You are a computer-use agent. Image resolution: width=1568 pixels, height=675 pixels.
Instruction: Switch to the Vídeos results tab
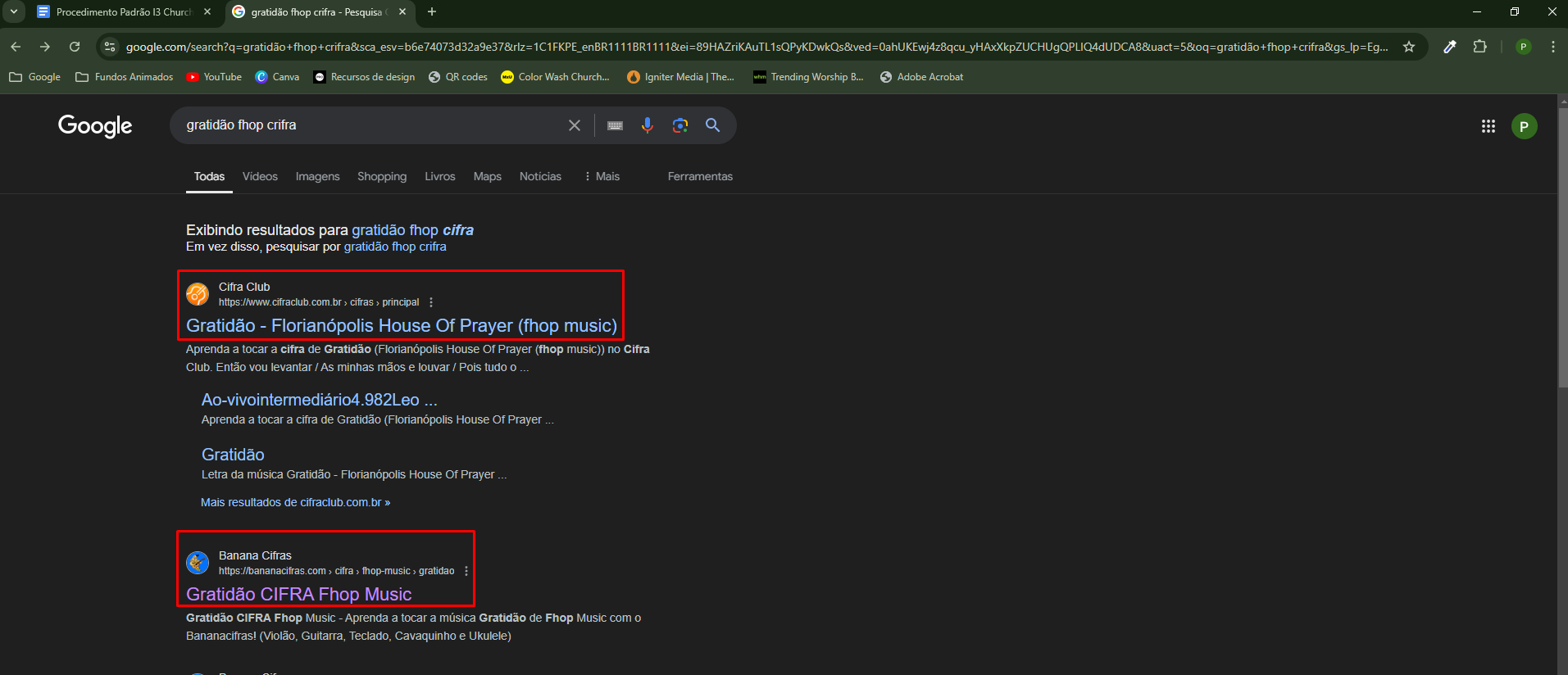(260, 176)
